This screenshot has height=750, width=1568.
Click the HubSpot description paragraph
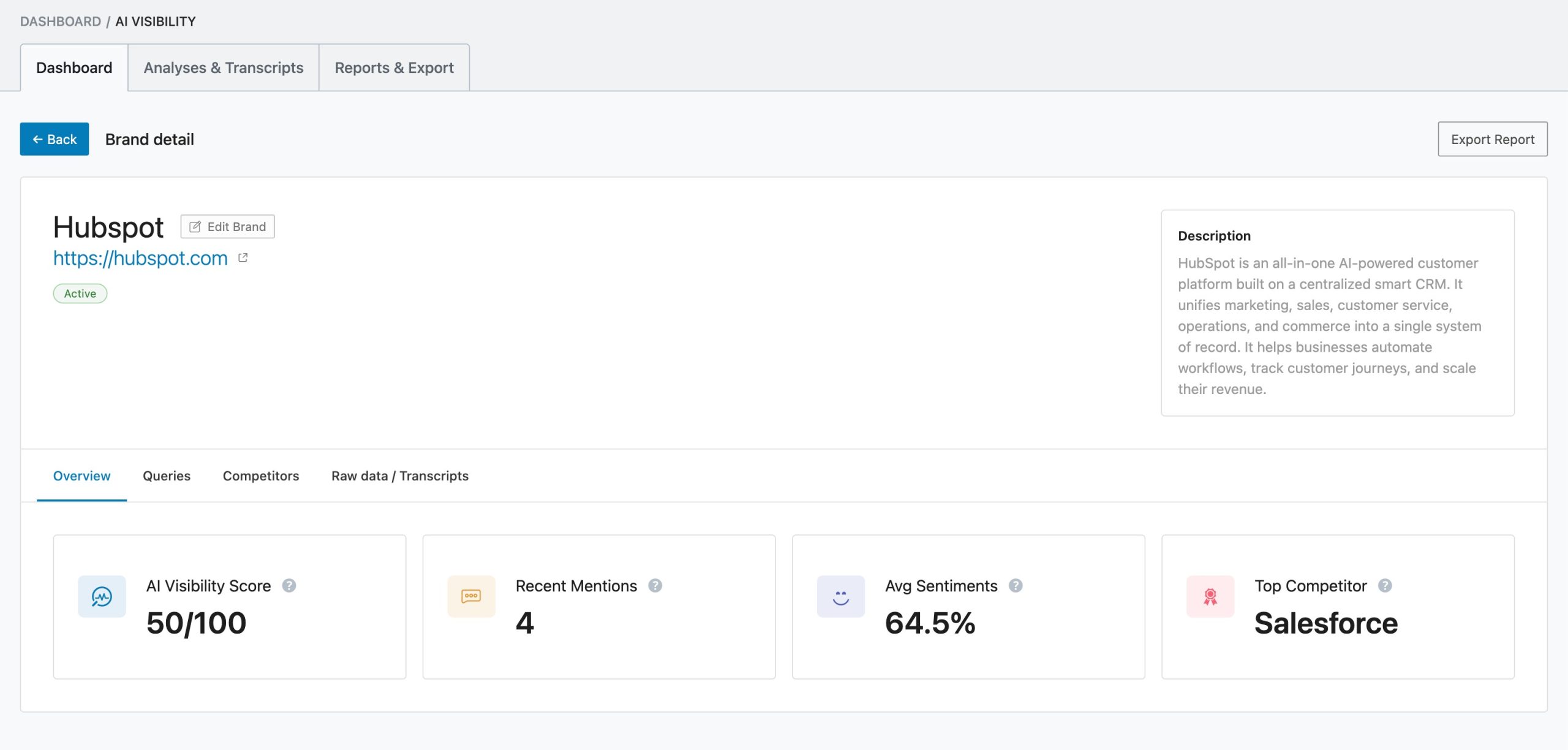[1330, 326]
